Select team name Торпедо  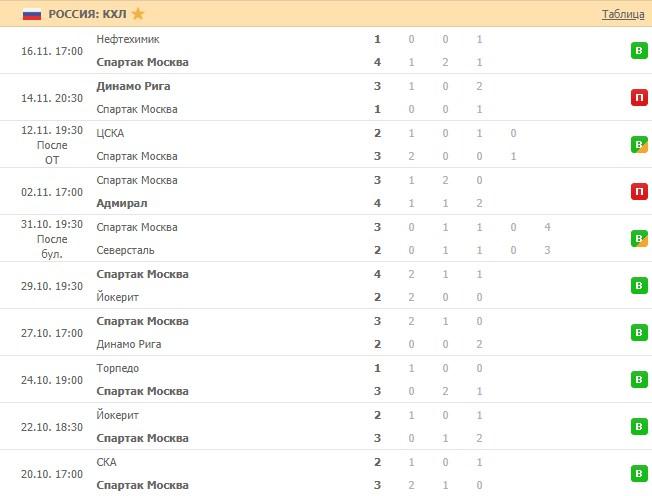coord(118,368)
